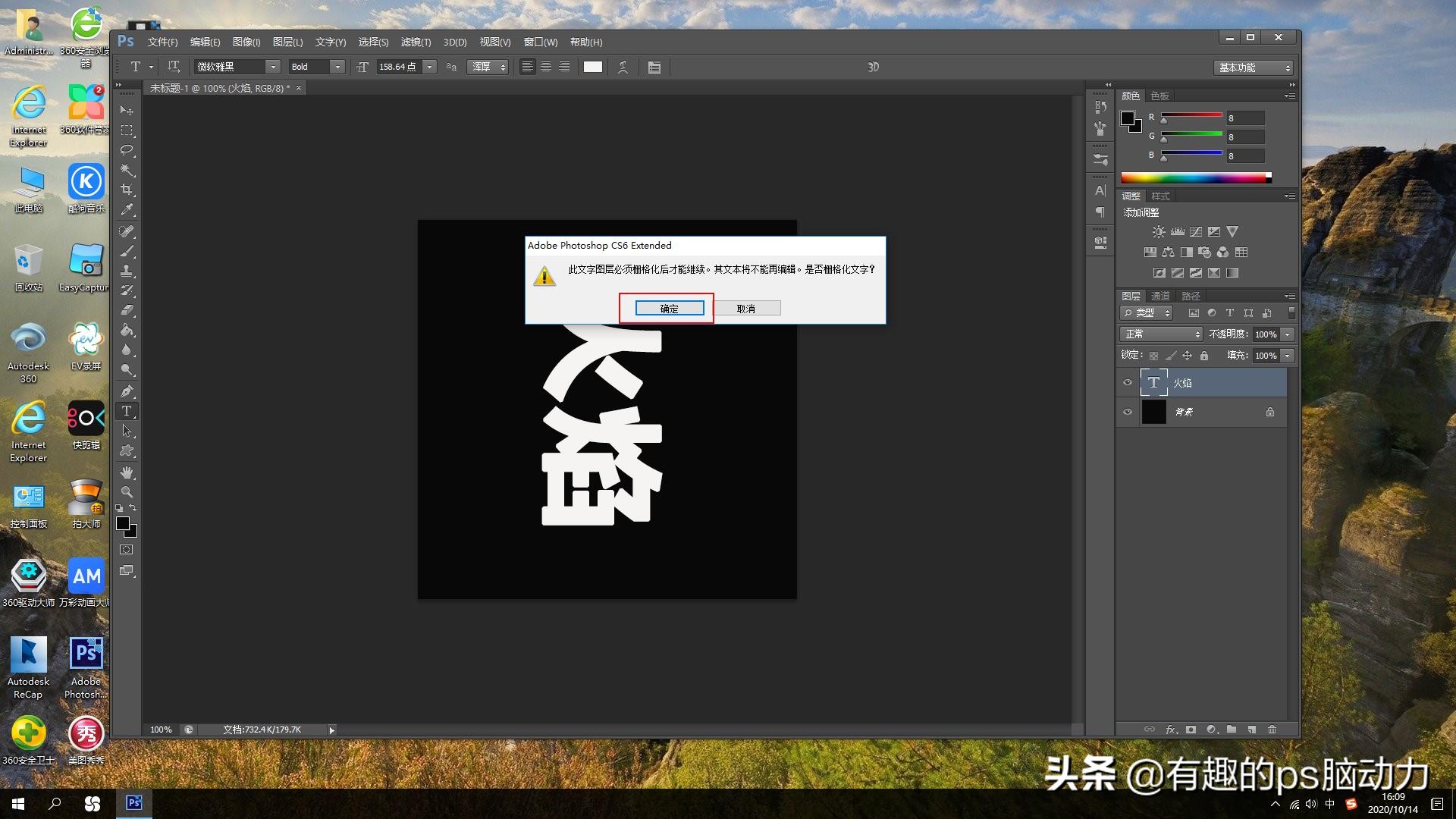Click the create warped text icon

[623, 67]
